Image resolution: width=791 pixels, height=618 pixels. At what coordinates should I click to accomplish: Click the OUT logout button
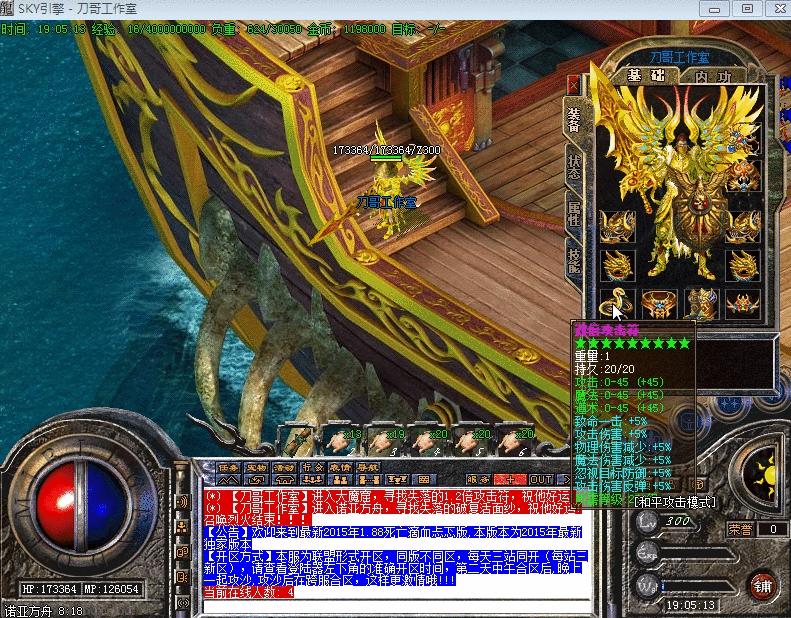[541, 479]
